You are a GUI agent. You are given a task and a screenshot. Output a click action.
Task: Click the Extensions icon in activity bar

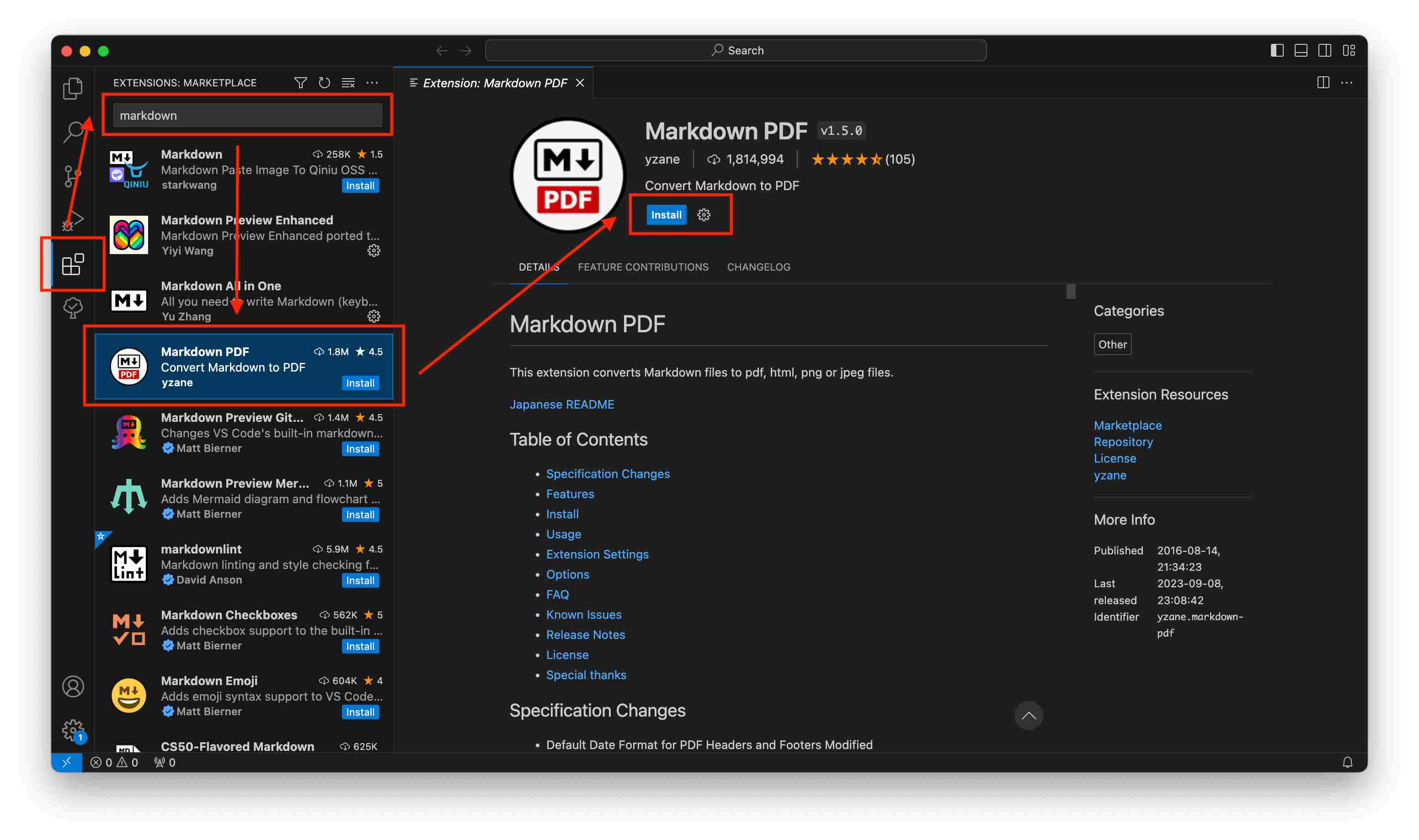pyautogui.click(x=72, y=264)
